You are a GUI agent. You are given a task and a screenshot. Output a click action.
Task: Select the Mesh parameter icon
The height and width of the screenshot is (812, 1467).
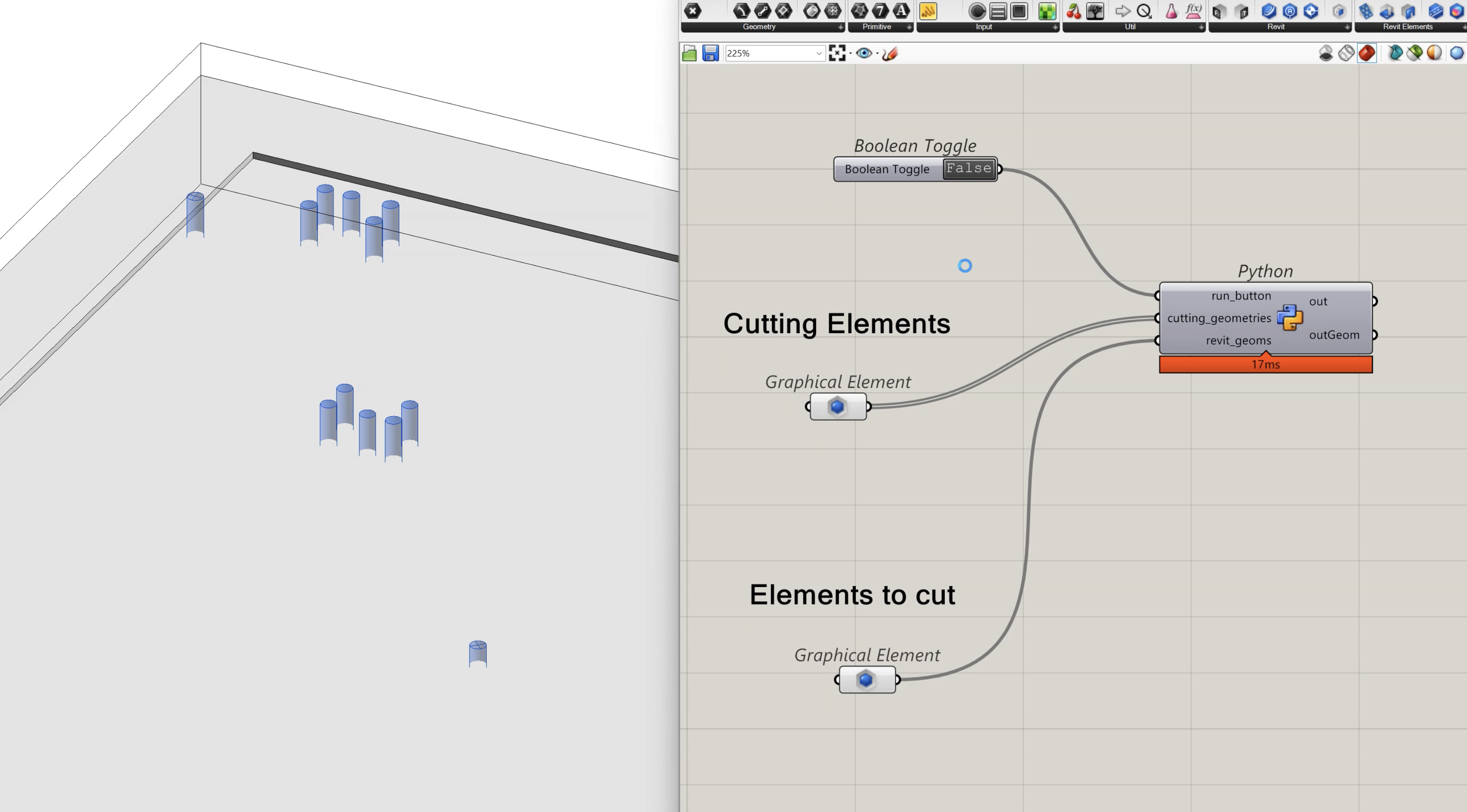point(833,11)
